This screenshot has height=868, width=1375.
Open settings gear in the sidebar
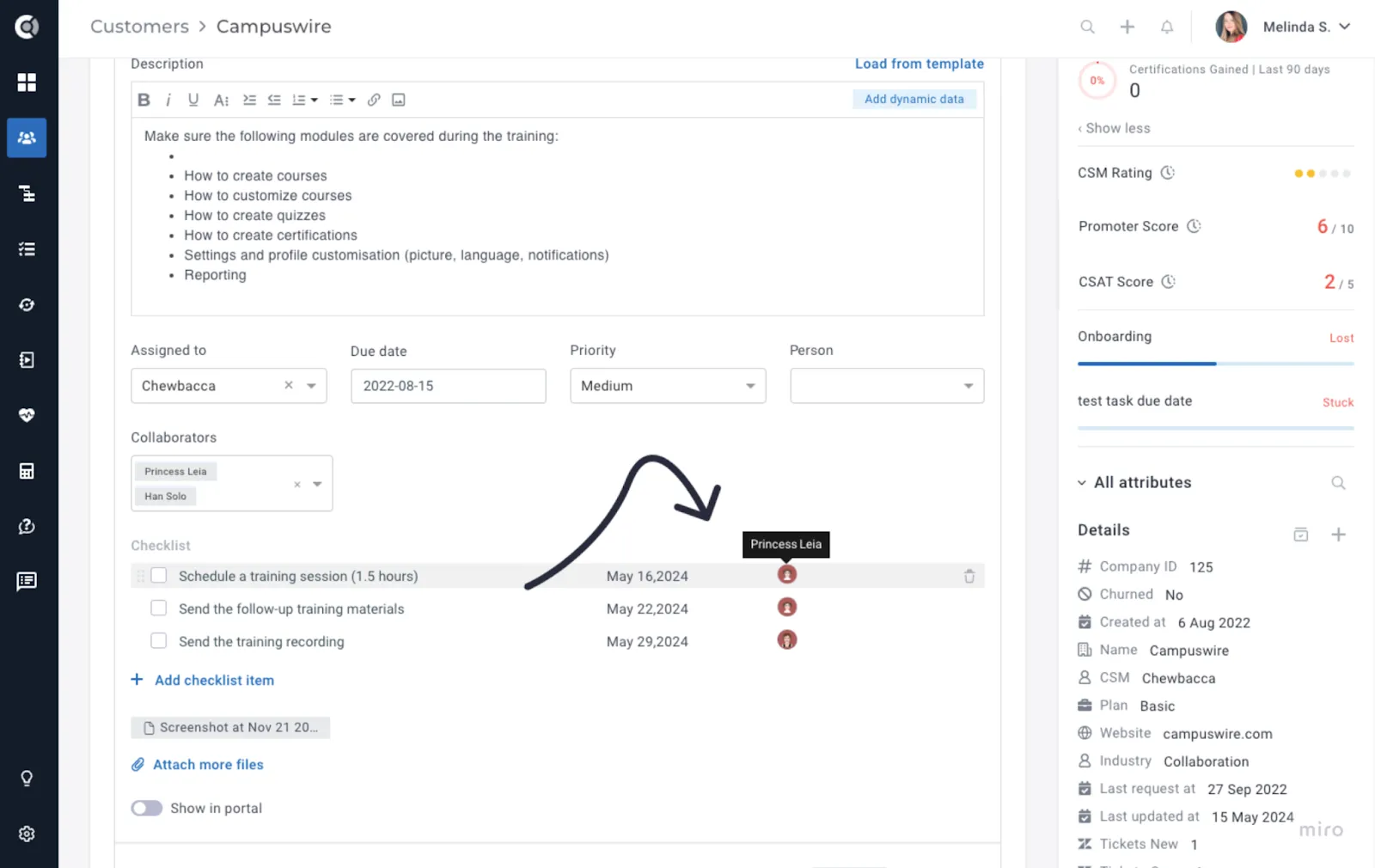27,834
